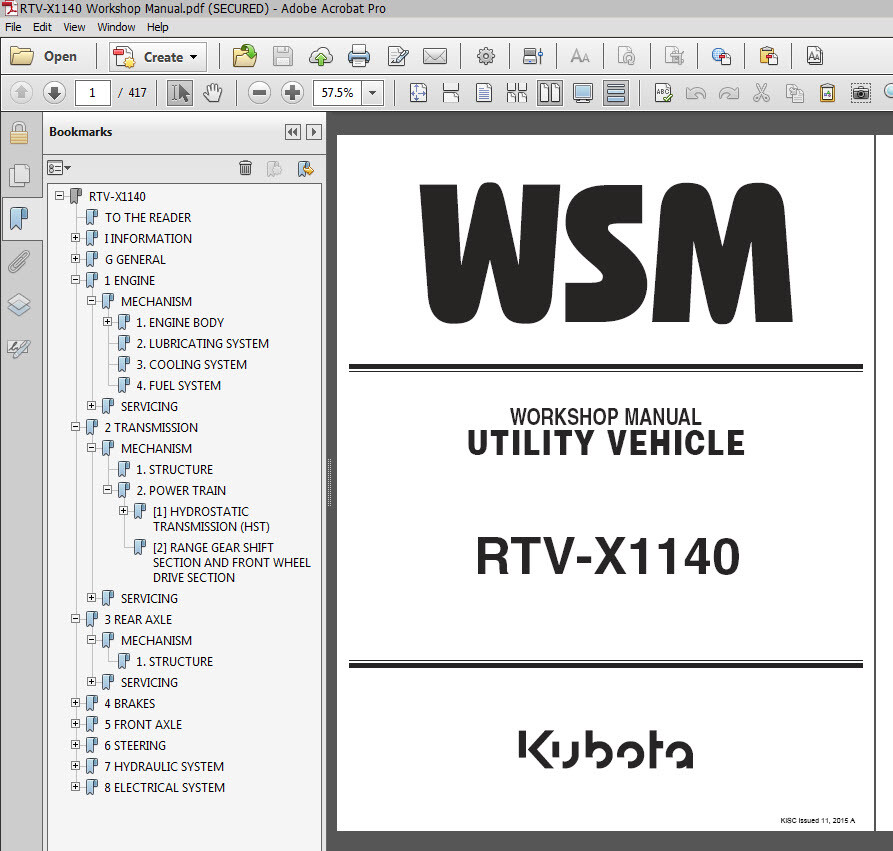Image resolution: width=893 pixels, height=851 pixels.
Task: Click the zoom percentage field 57.5%
Action: pyautogui.click(x=338, y=93)
